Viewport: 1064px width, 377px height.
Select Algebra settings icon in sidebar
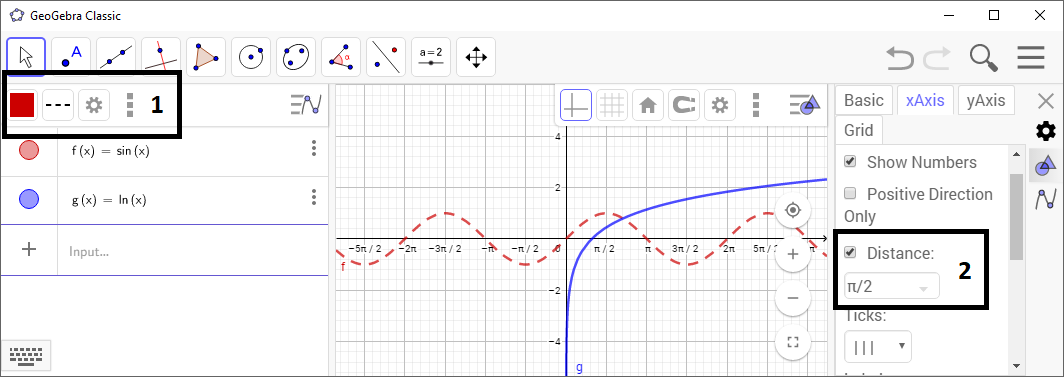pyautogui.click(x=1046, y=200)
